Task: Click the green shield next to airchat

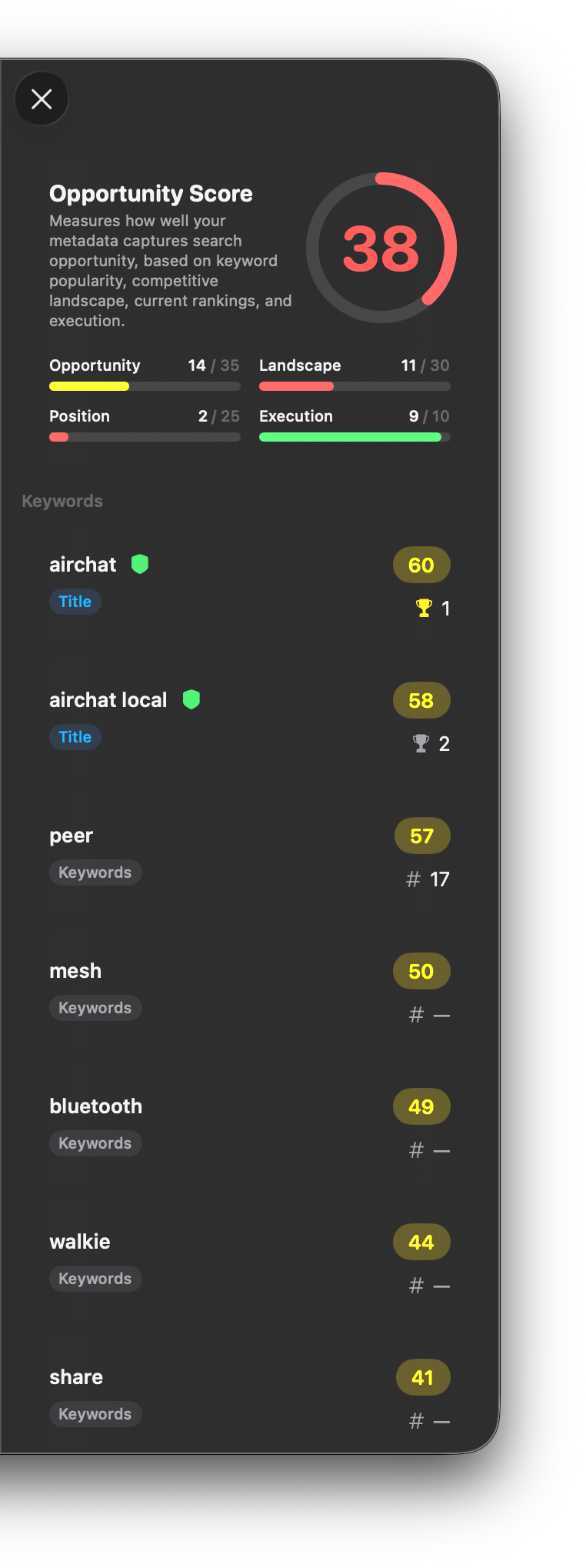Action: point(139,564)
